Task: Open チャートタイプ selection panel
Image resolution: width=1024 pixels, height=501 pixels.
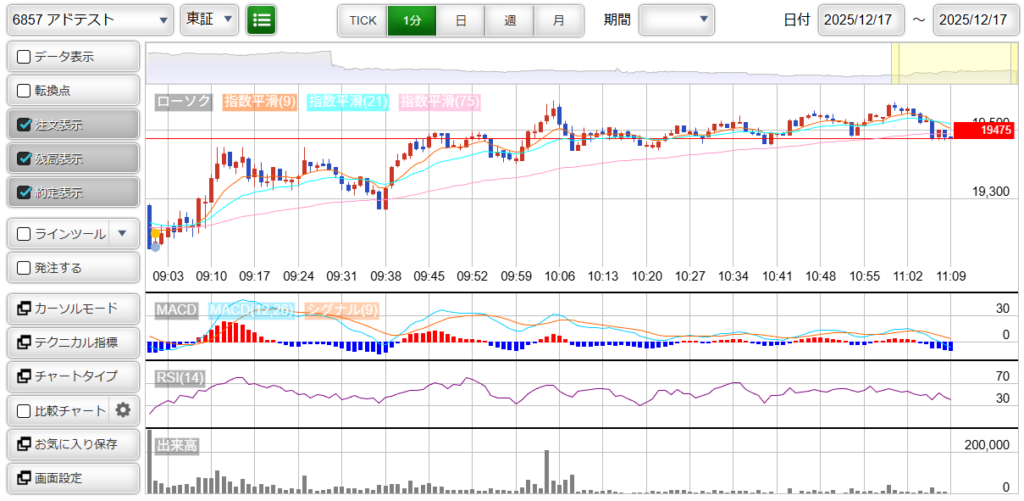Action: point(72,376)
